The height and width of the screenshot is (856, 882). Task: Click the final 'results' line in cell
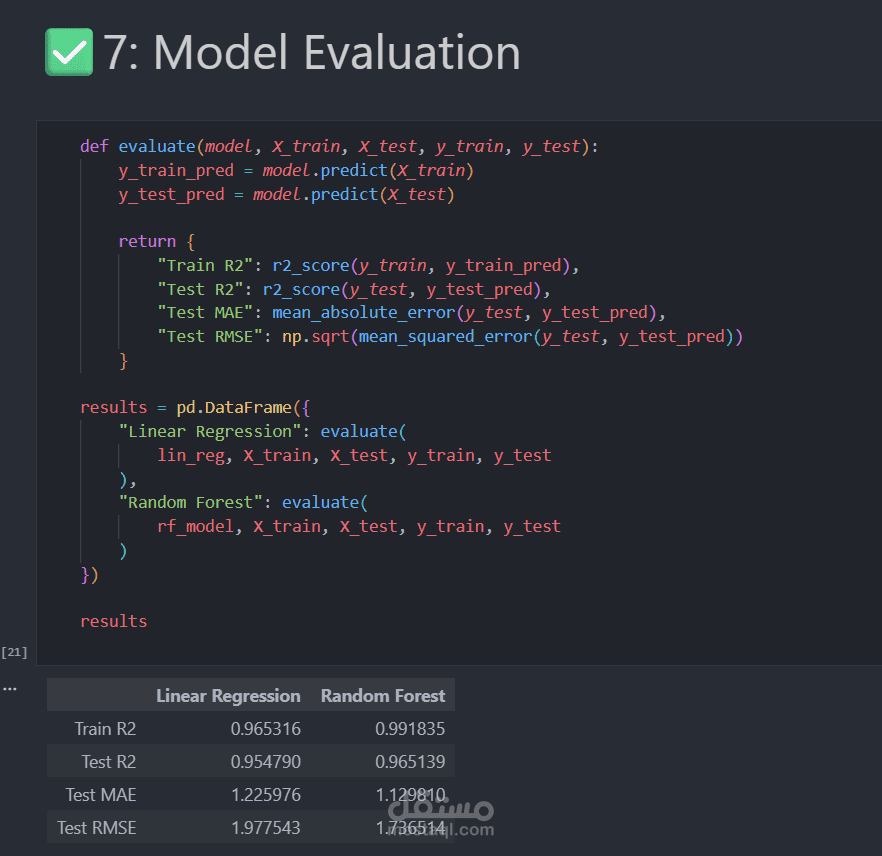114,621
